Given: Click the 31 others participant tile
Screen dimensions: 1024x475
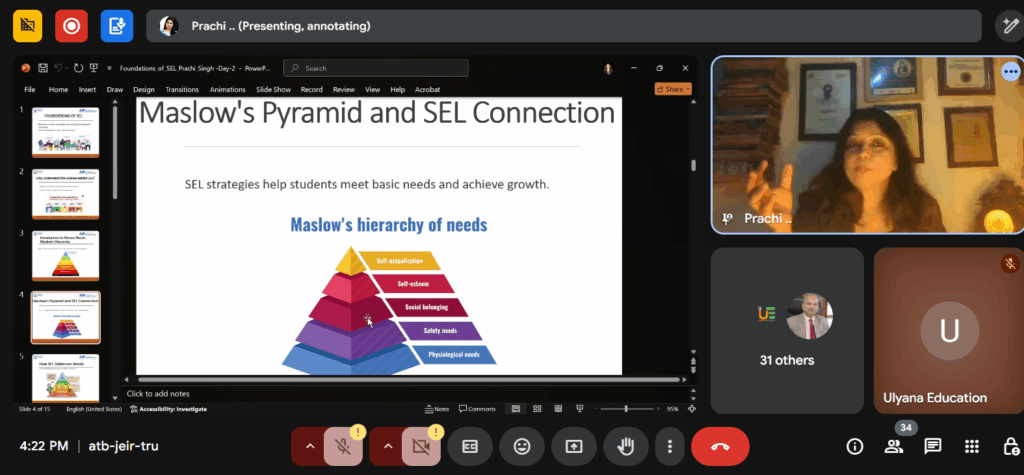Looking at the screenshot, I should pyautogui.click(x=787, y=330).
